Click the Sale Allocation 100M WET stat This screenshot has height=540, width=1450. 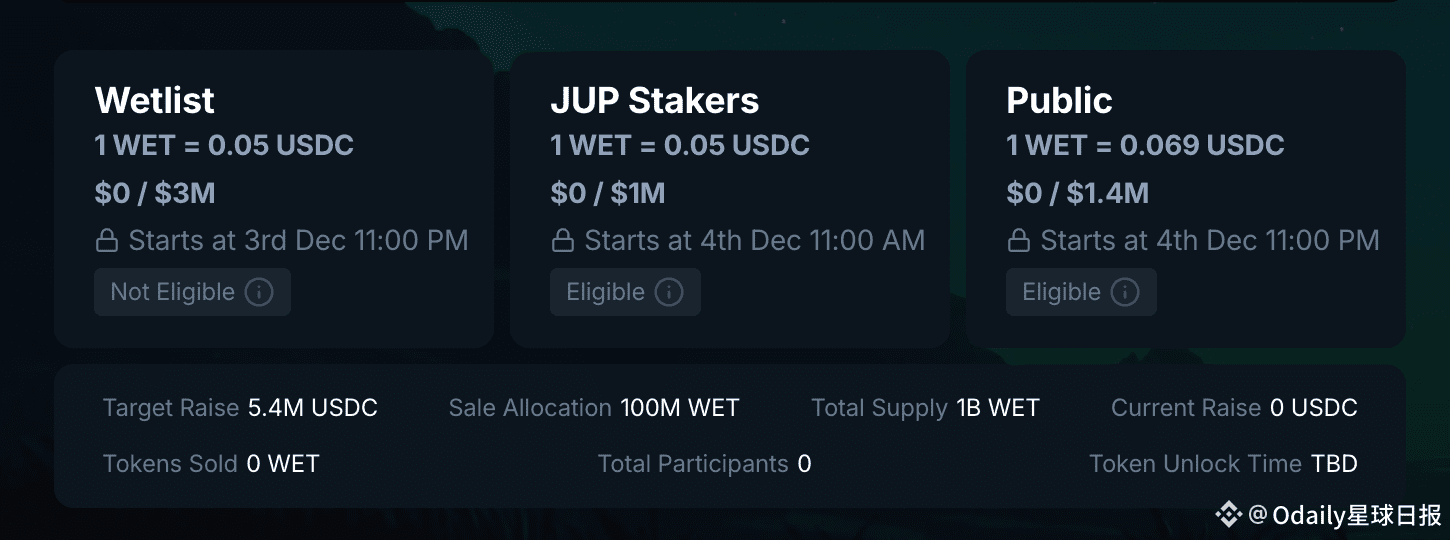pyautogui.click(x=594, y=408)
